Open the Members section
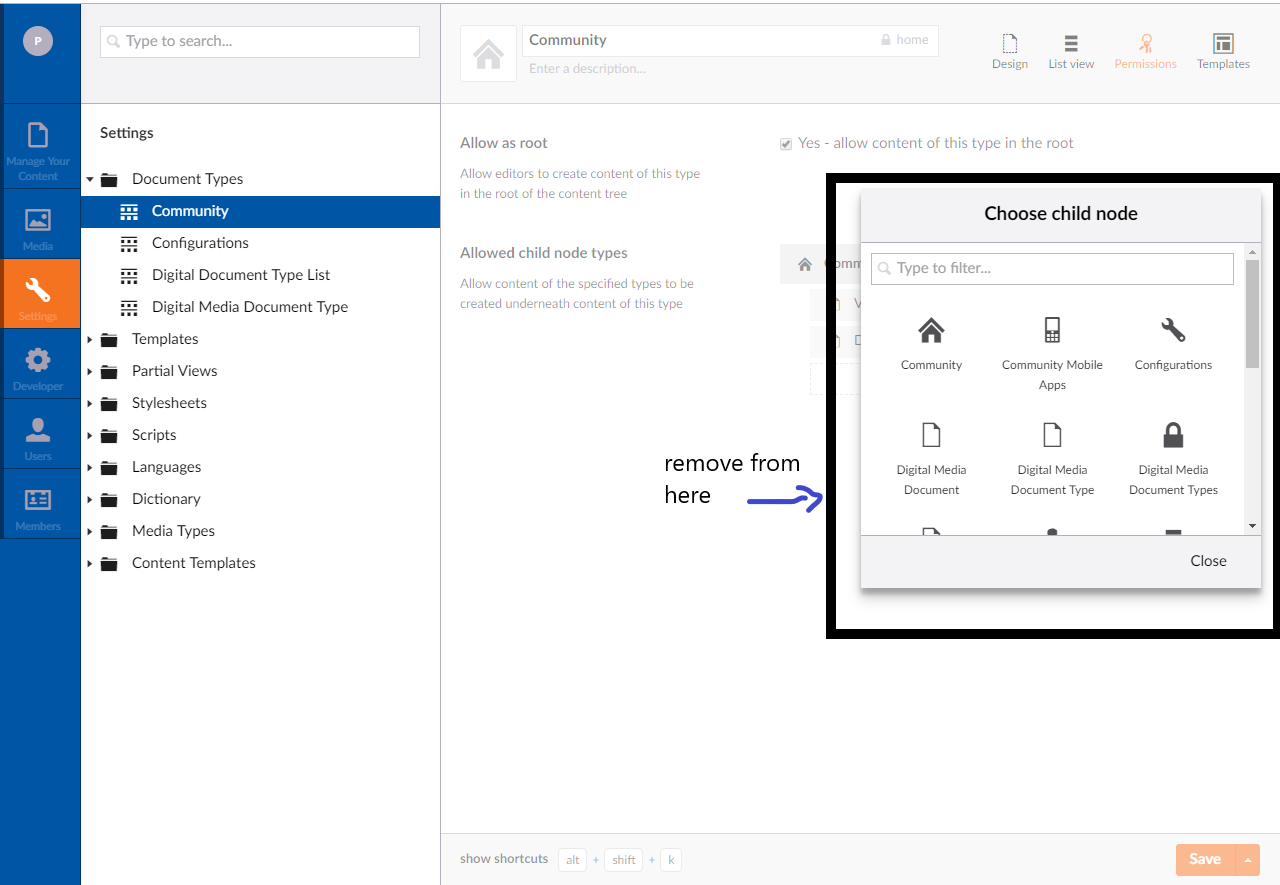The height and width of the screenshot is (885, 1280). pyautogui.click(x=38, y=507)
